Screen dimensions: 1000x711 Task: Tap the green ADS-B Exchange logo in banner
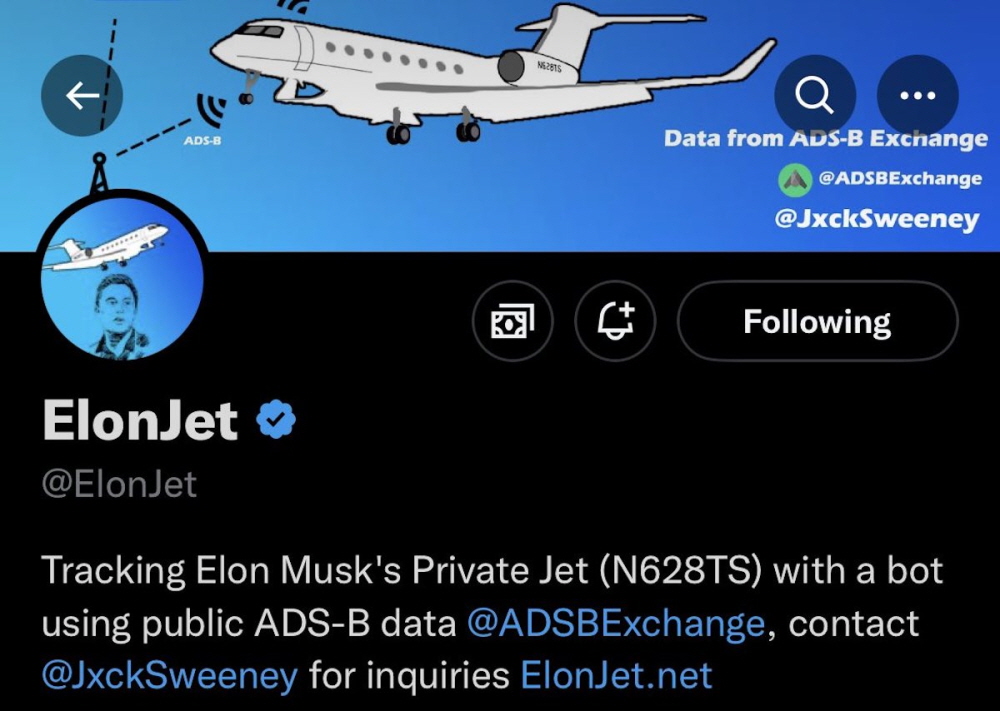click(795, 179)
